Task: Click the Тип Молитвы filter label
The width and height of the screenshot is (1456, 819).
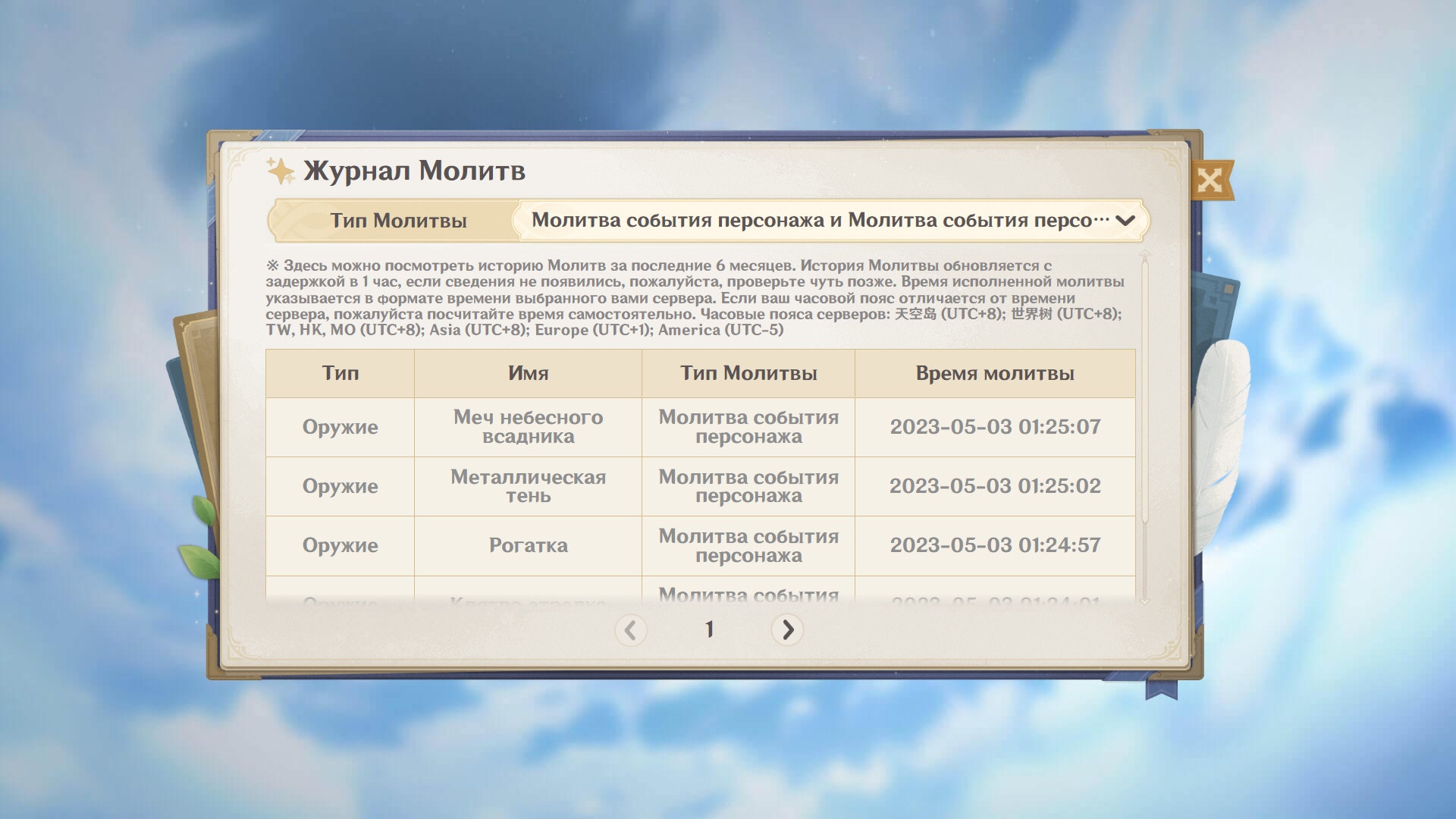Action: [x=398, y=221]
